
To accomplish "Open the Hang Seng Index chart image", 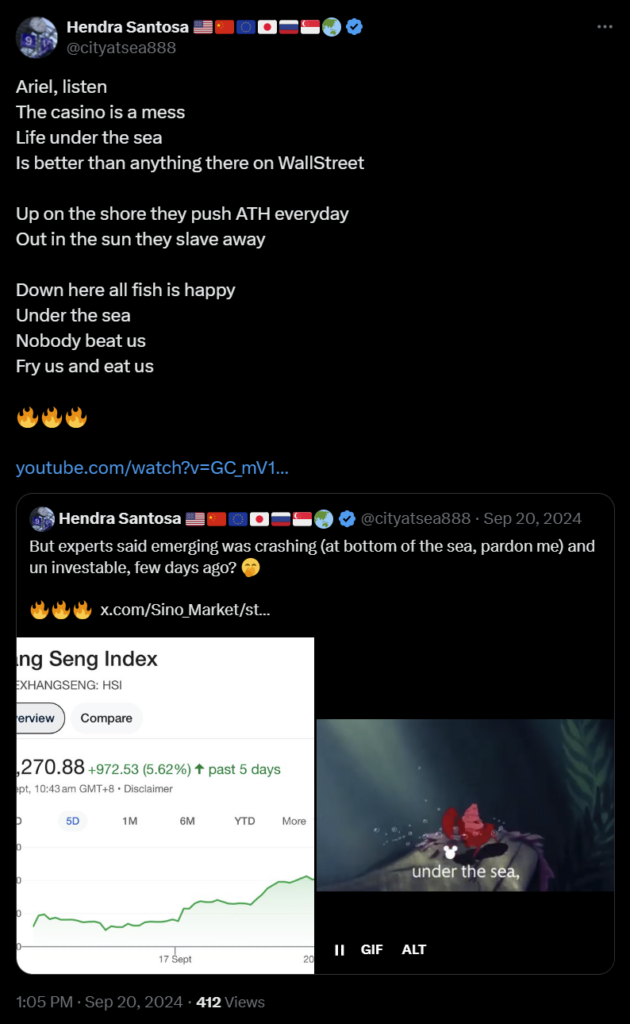I will pos(165,805).
